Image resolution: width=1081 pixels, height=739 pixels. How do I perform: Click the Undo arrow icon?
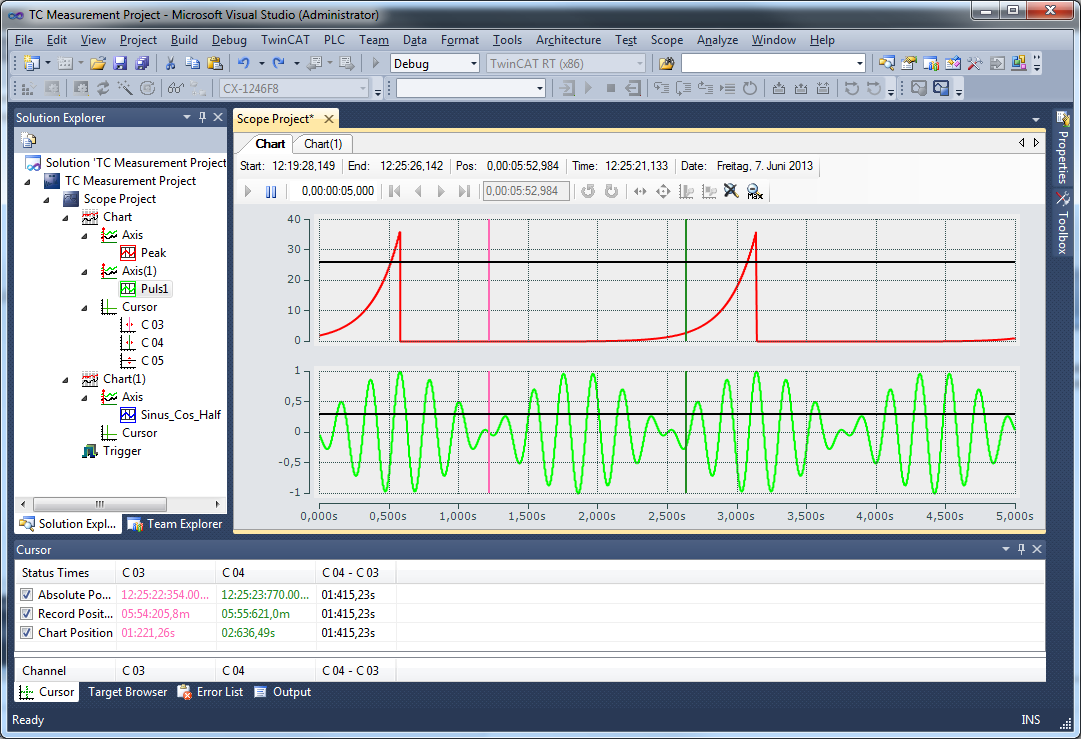pyautogui.click(x=243, y=63)
